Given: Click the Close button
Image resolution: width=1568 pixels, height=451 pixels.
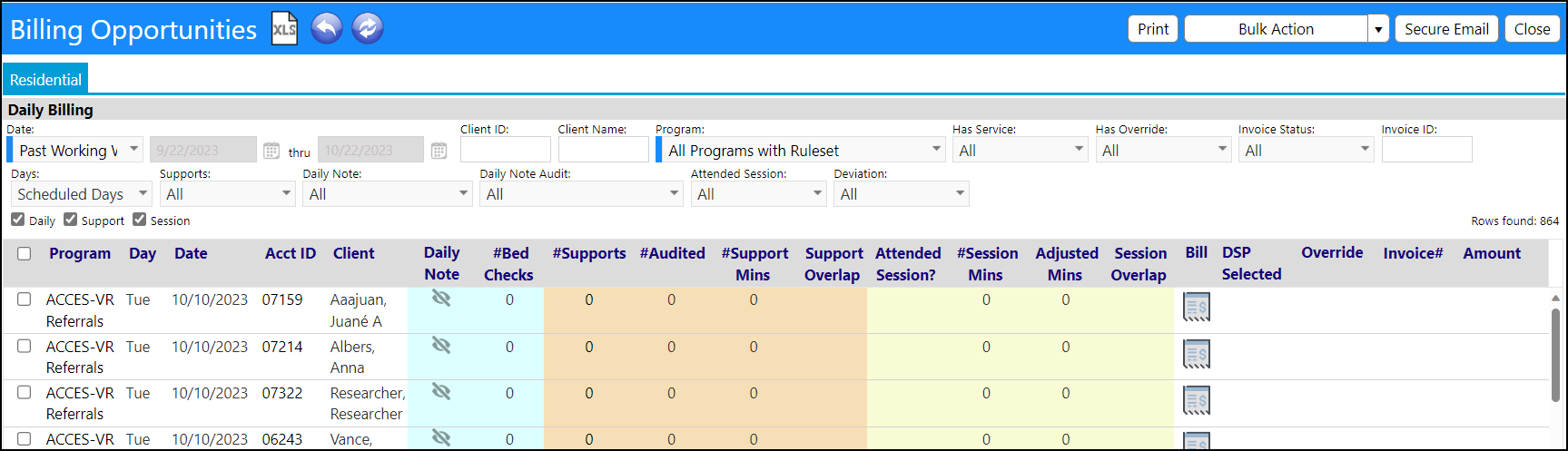Looking at the screenshot, I should (x=1532, y=29).
